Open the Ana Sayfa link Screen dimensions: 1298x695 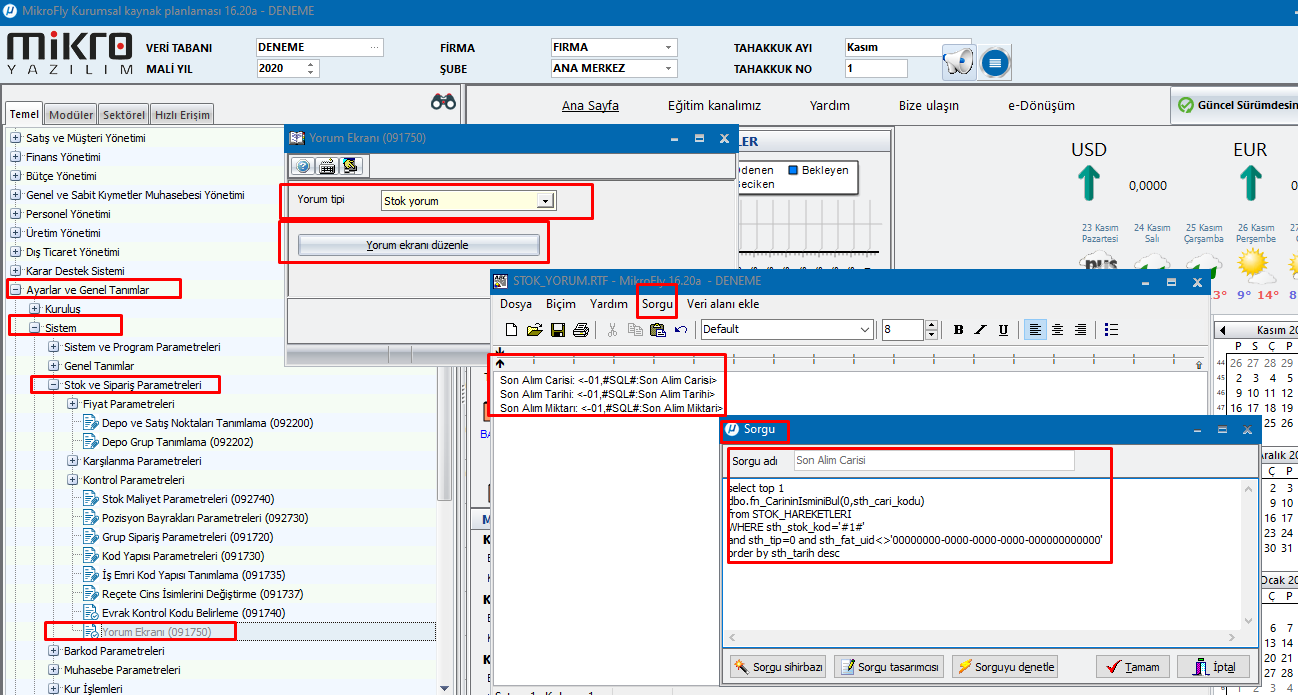pyautogui.click(x=590, y=106)
